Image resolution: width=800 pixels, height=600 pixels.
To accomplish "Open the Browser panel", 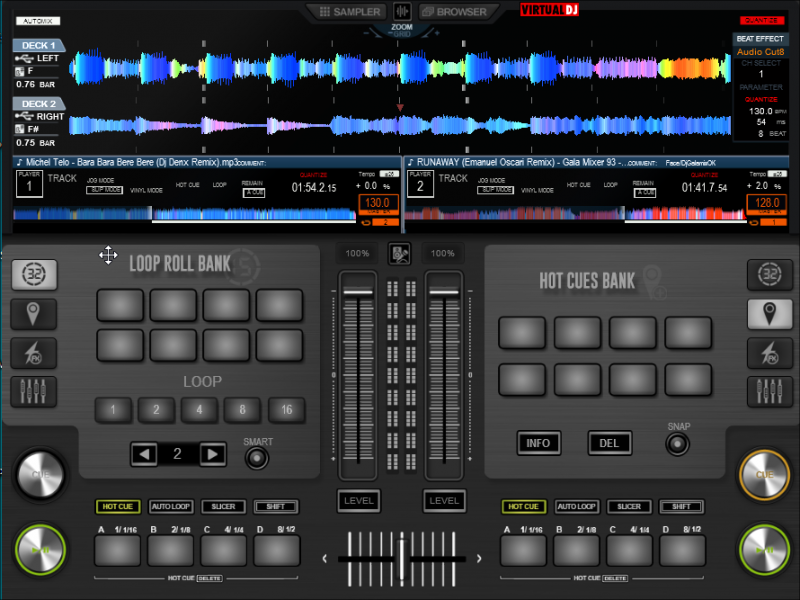I will click(x=454, y=12).
